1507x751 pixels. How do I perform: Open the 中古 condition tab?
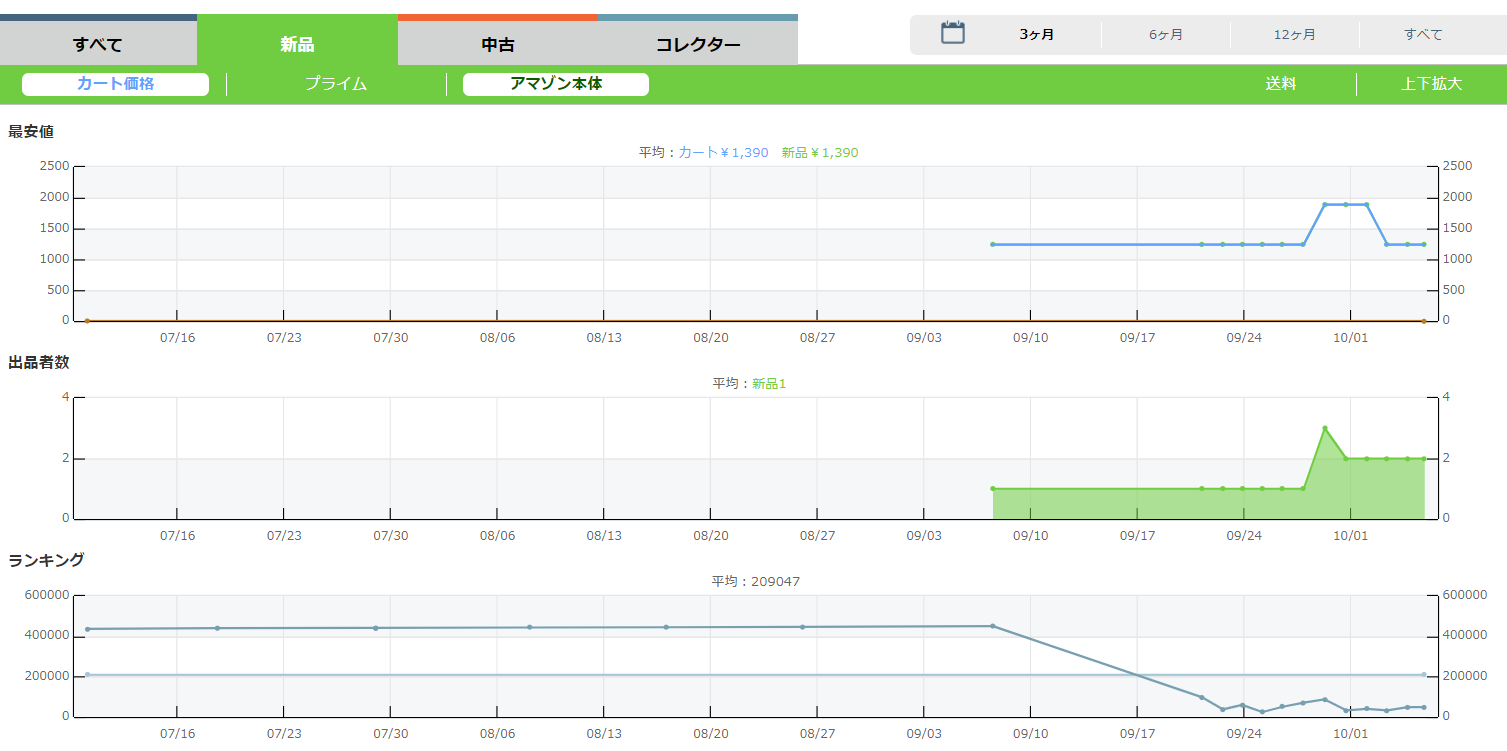pos(497,44)
